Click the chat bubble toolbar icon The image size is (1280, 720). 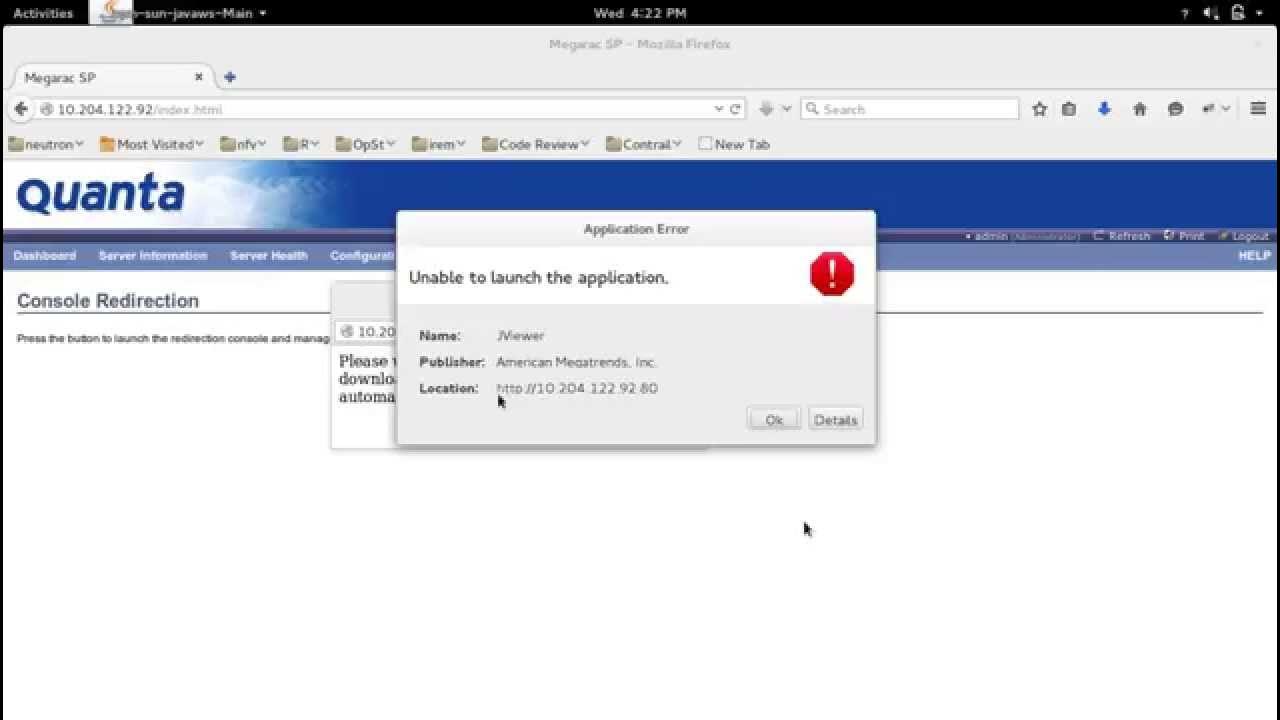(x=1175, y=109)
